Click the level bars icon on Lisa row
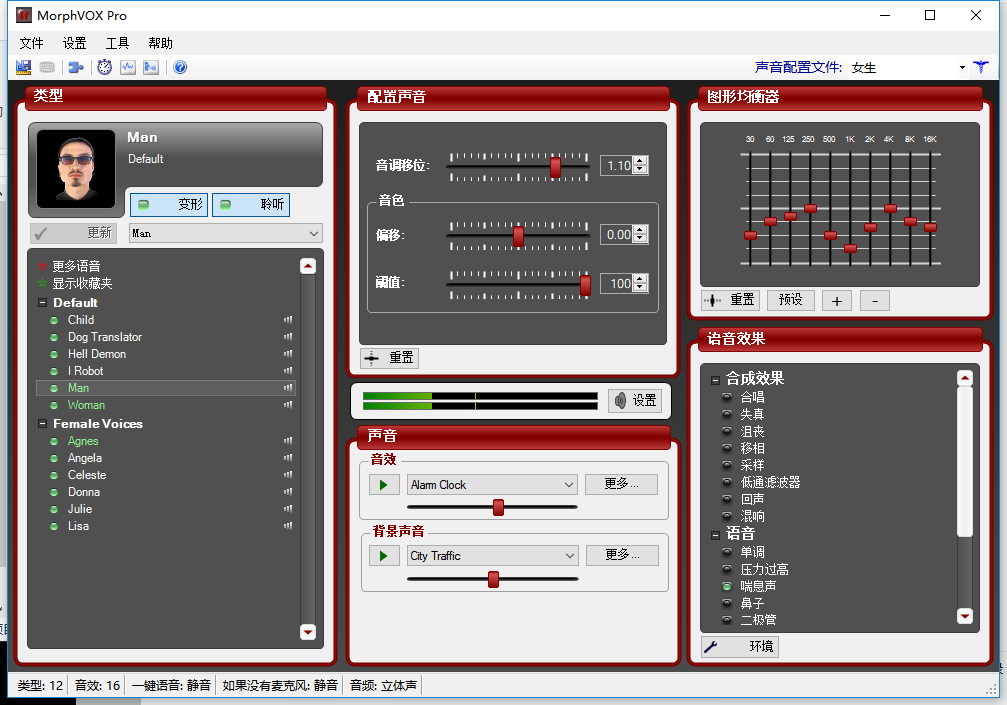 click(x=288, y=526)
